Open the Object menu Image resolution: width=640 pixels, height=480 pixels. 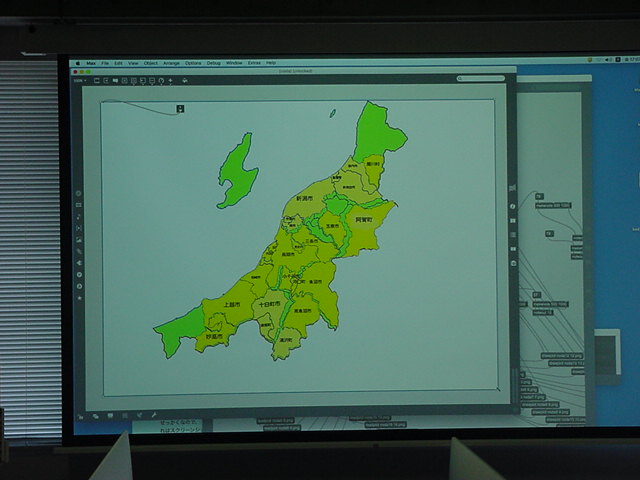click(x=151, y=63)
